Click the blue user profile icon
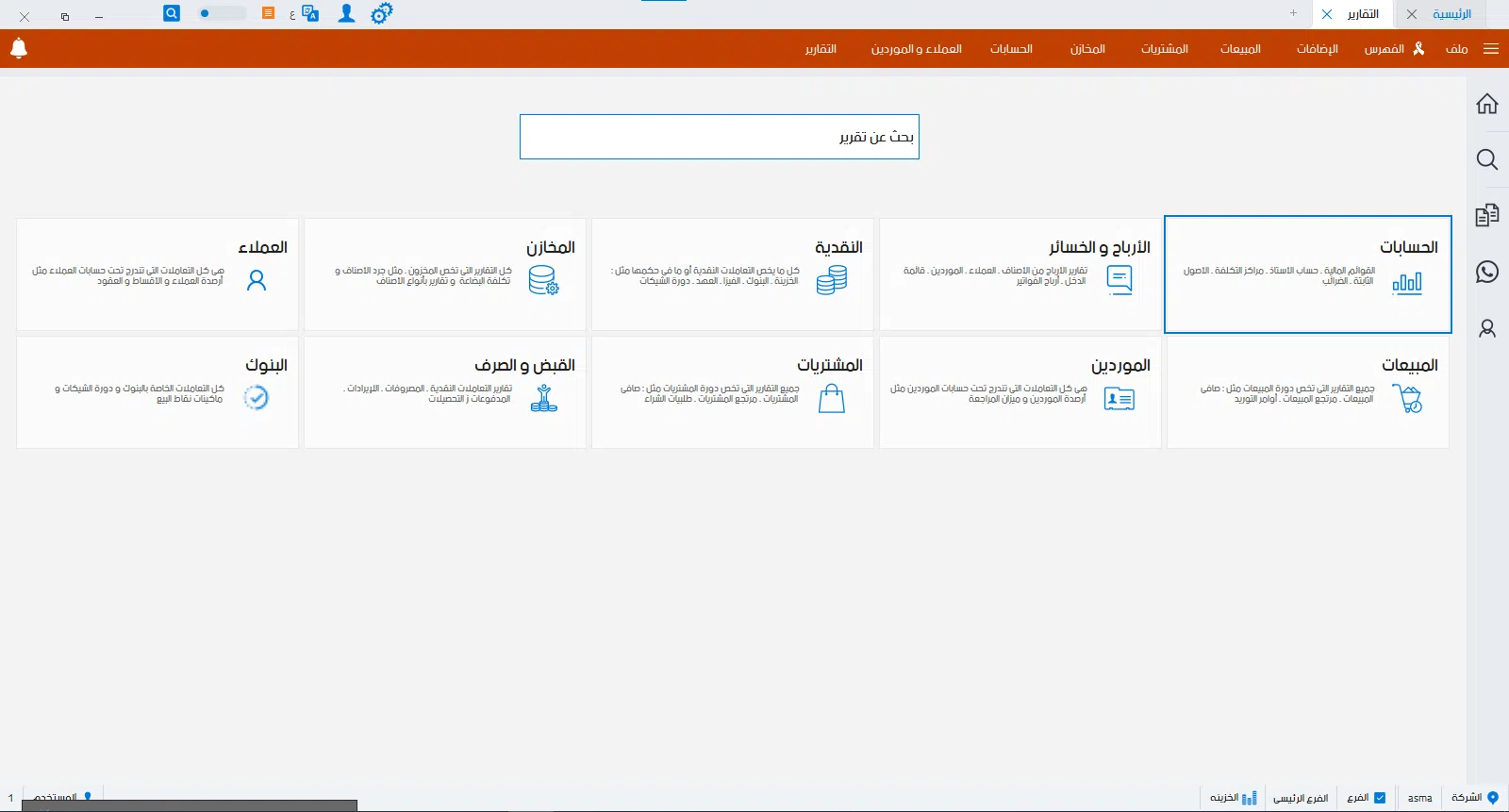 click(x=347, y=14)
